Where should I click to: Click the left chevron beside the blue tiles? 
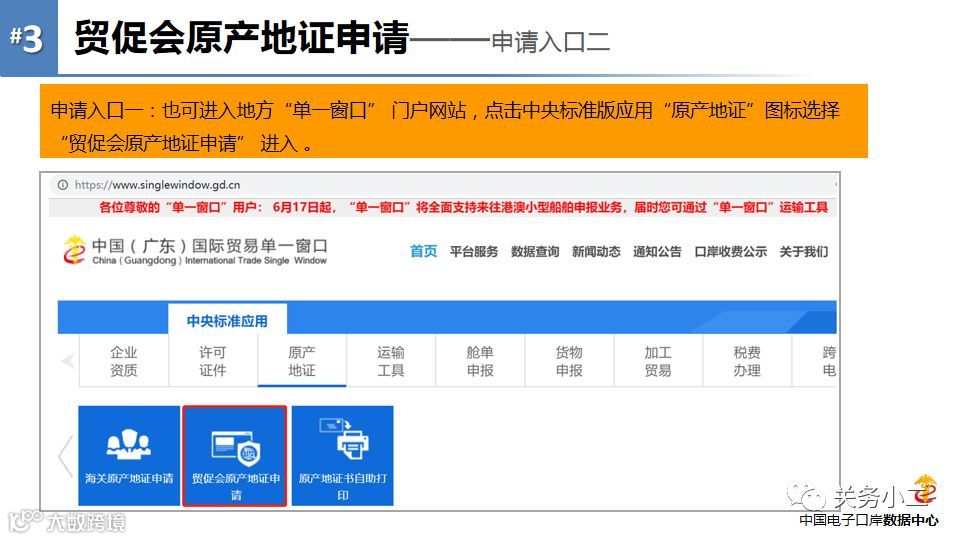click(x=66, y=456)
